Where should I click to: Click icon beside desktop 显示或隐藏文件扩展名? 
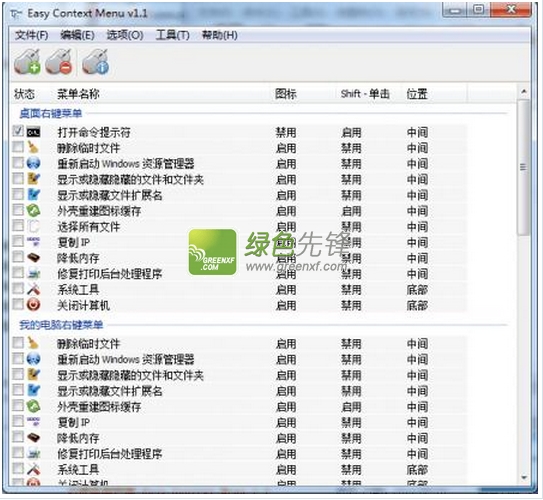[34, 195]
